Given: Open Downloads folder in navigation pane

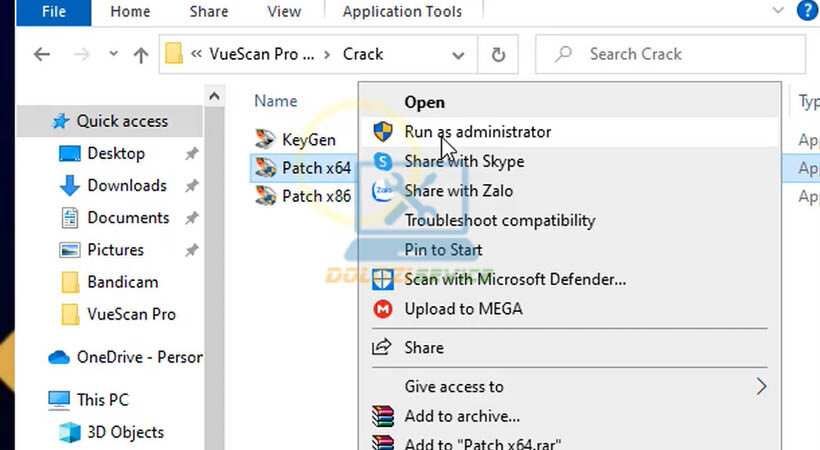Looking at the screenshot, I should pos(126,186).
